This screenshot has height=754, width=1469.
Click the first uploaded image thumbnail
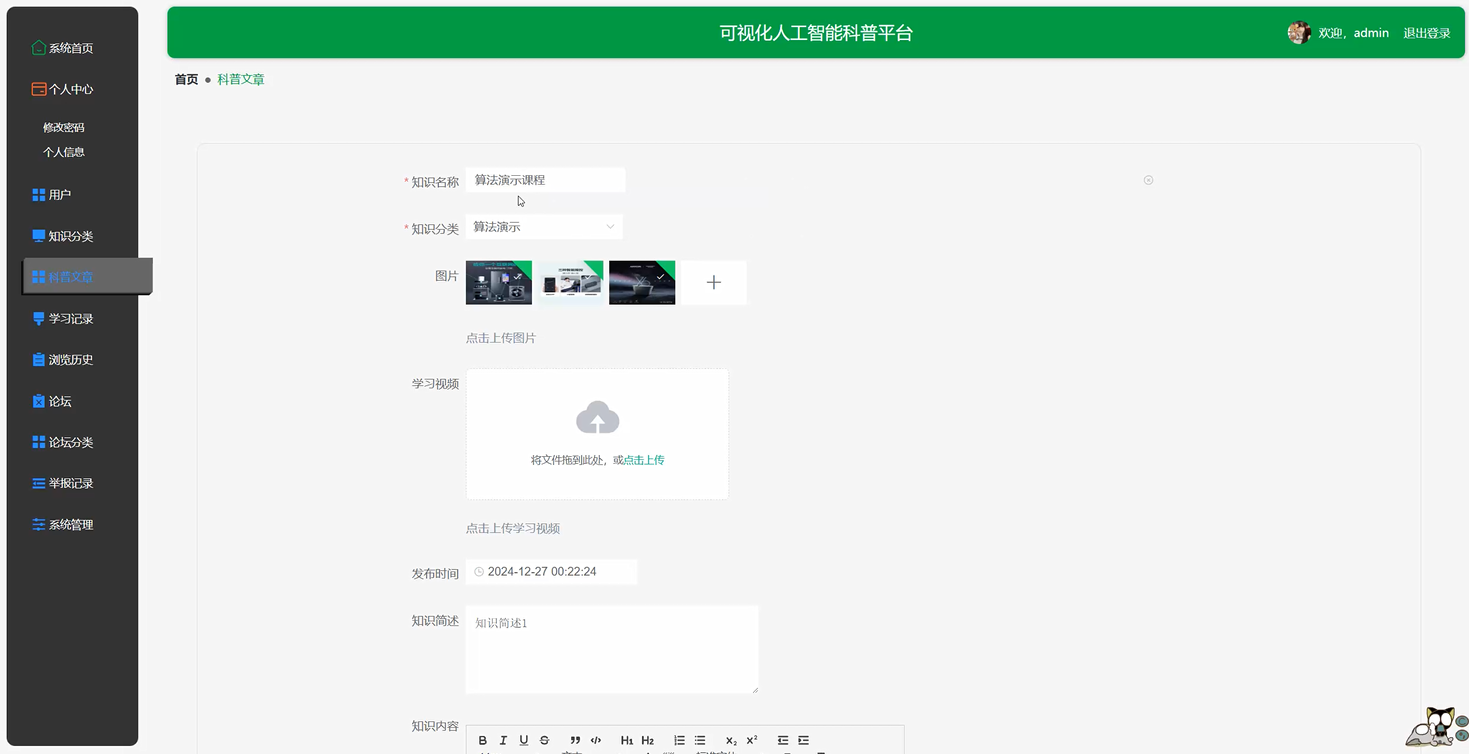click(x=498, y=282)
